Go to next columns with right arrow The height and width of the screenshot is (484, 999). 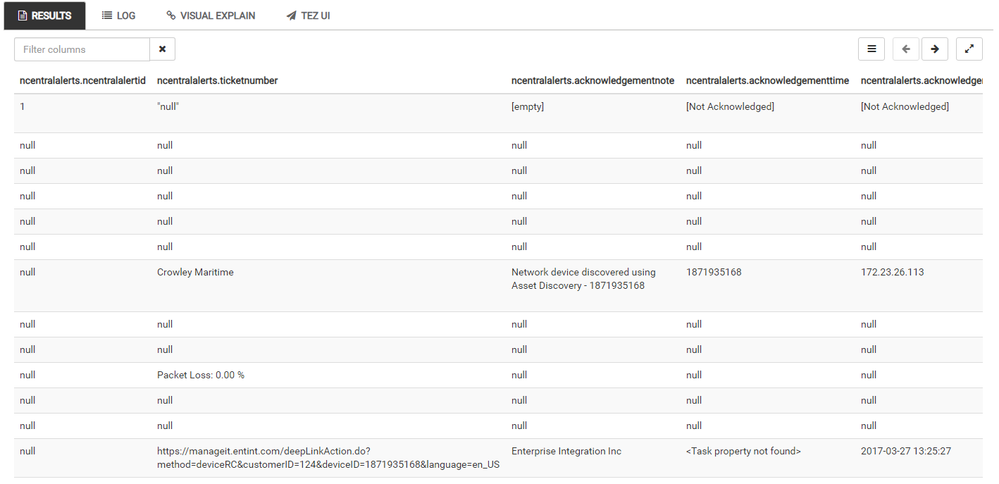pos(935,49)
